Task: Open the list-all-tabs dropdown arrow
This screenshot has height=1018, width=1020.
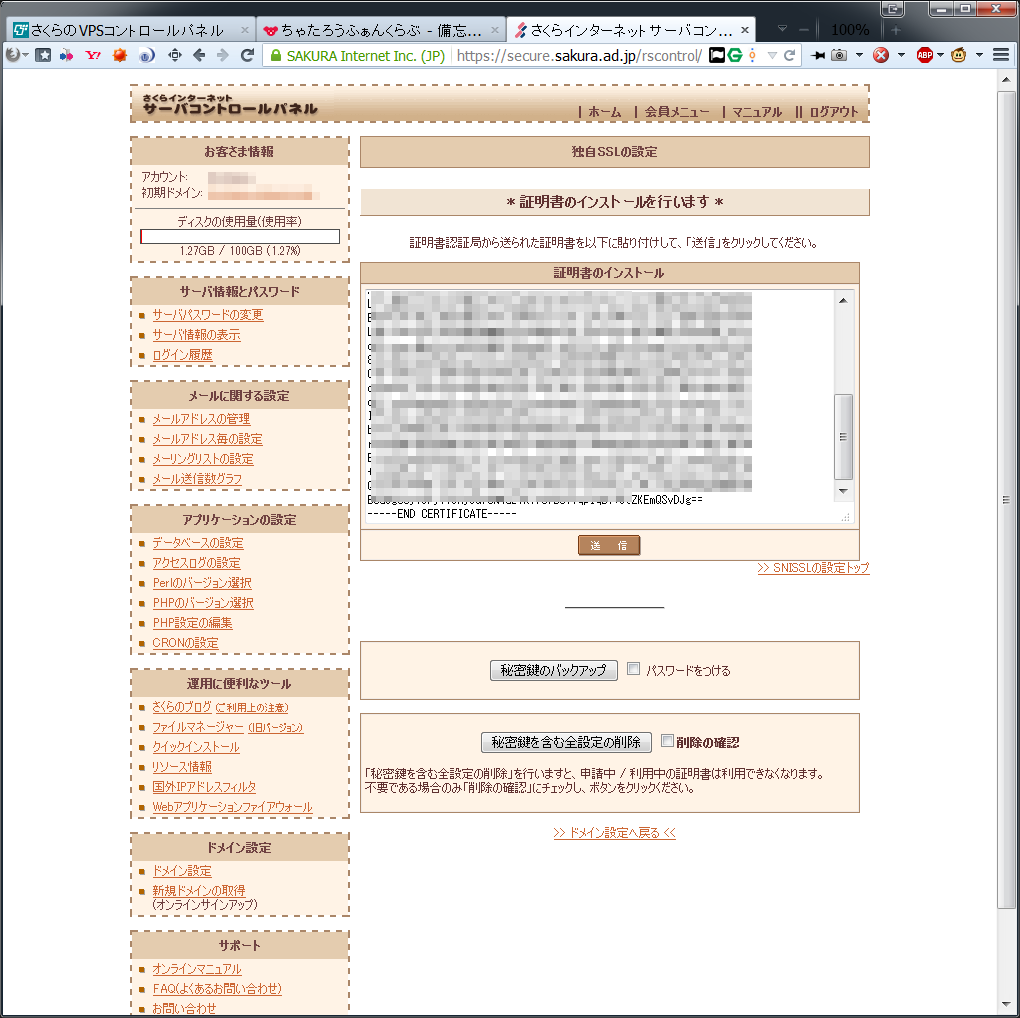Action: pyautogui.click(x=783, y=29)
